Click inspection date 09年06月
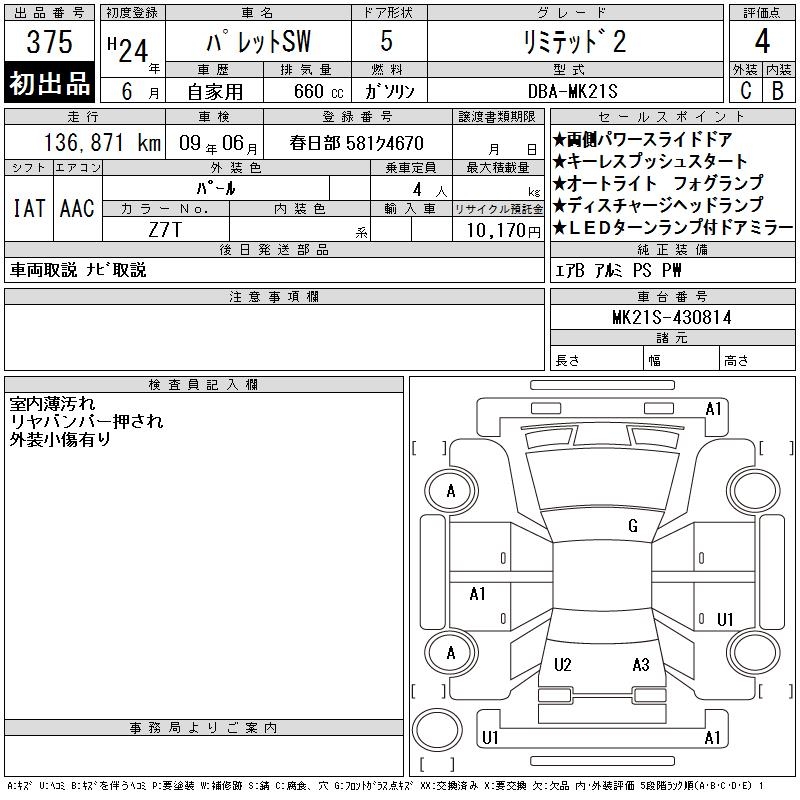The height and width of the screenshot is (800, 800). [x=218, y=143]
